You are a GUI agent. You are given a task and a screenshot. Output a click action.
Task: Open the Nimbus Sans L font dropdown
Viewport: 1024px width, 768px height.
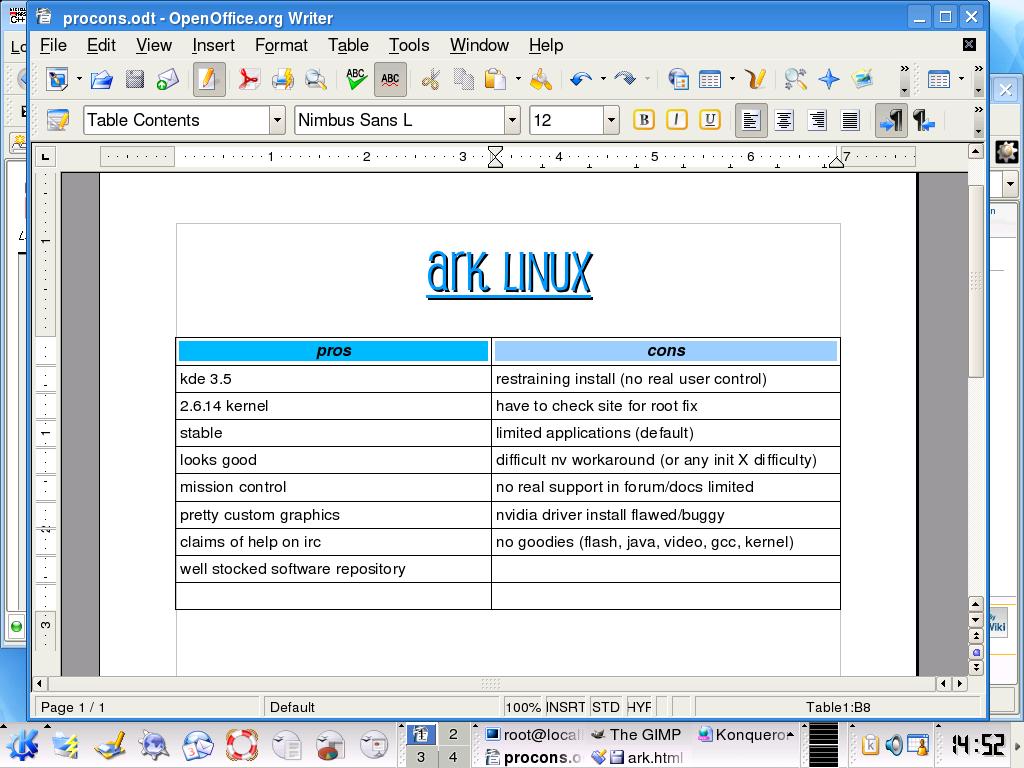coord(512,120)
